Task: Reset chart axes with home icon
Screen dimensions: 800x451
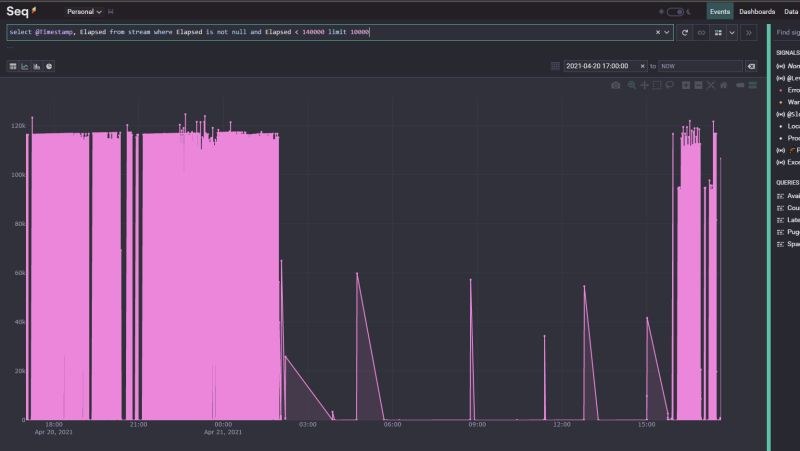Action: tap(723, 85)
